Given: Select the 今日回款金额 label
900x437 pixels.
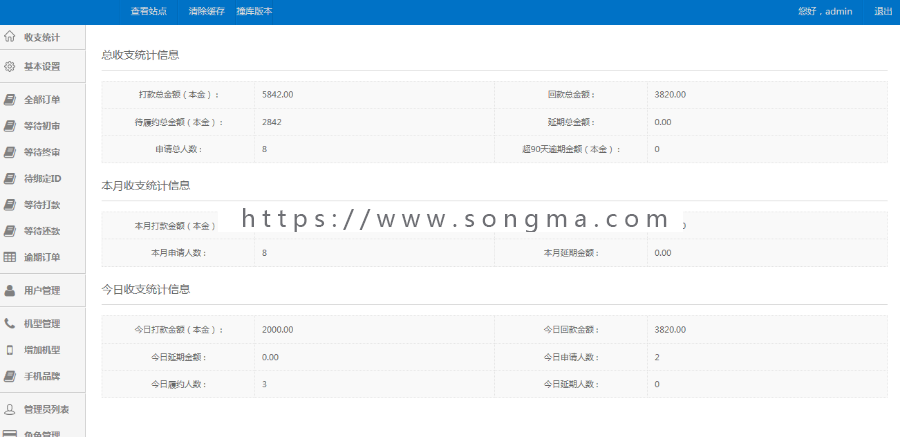Looking at the screenshot, I should 571,330.
